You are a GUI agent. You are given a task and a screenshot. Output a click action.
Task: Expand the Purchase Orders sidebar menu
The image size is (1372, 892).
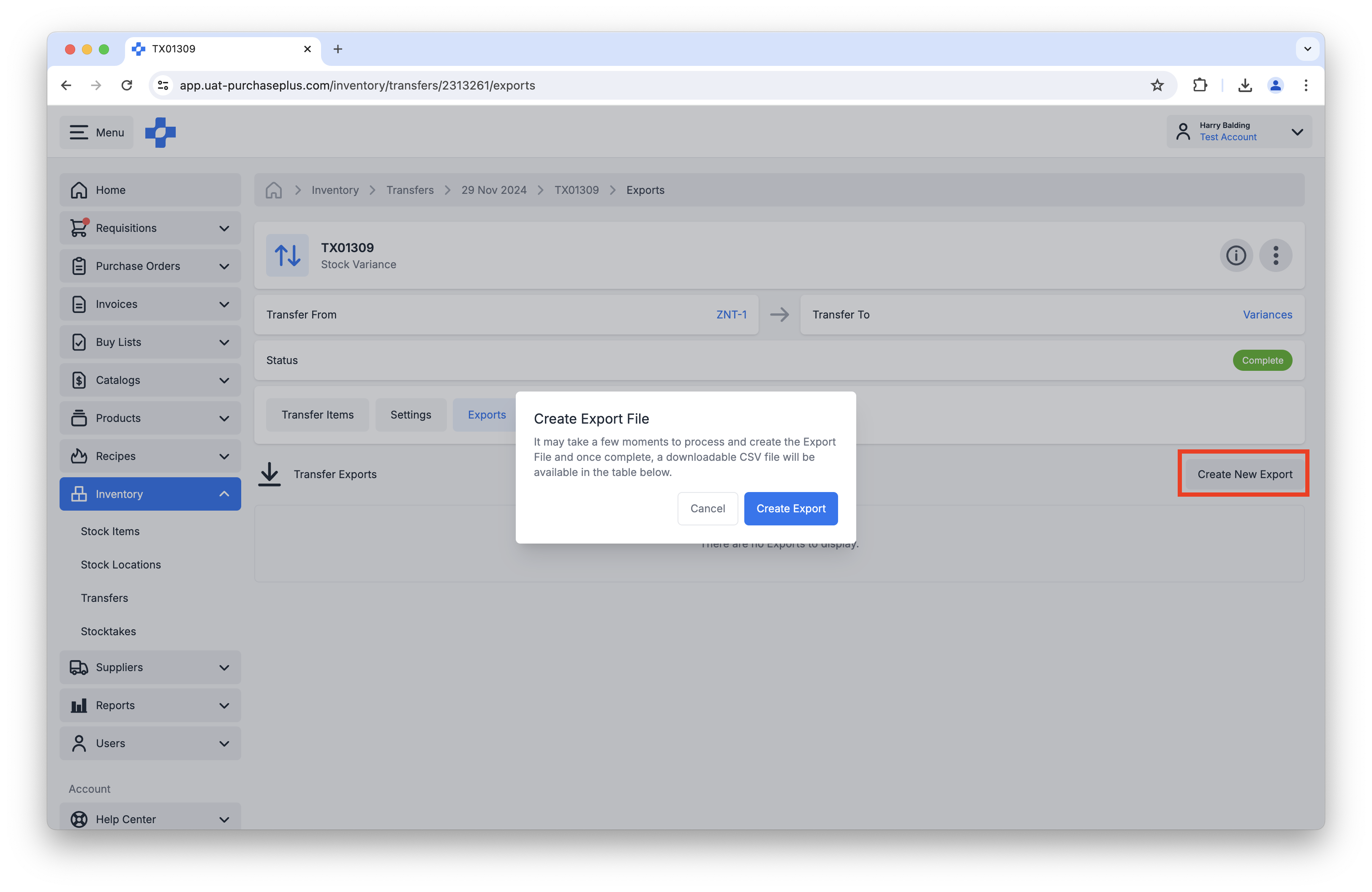150,266
